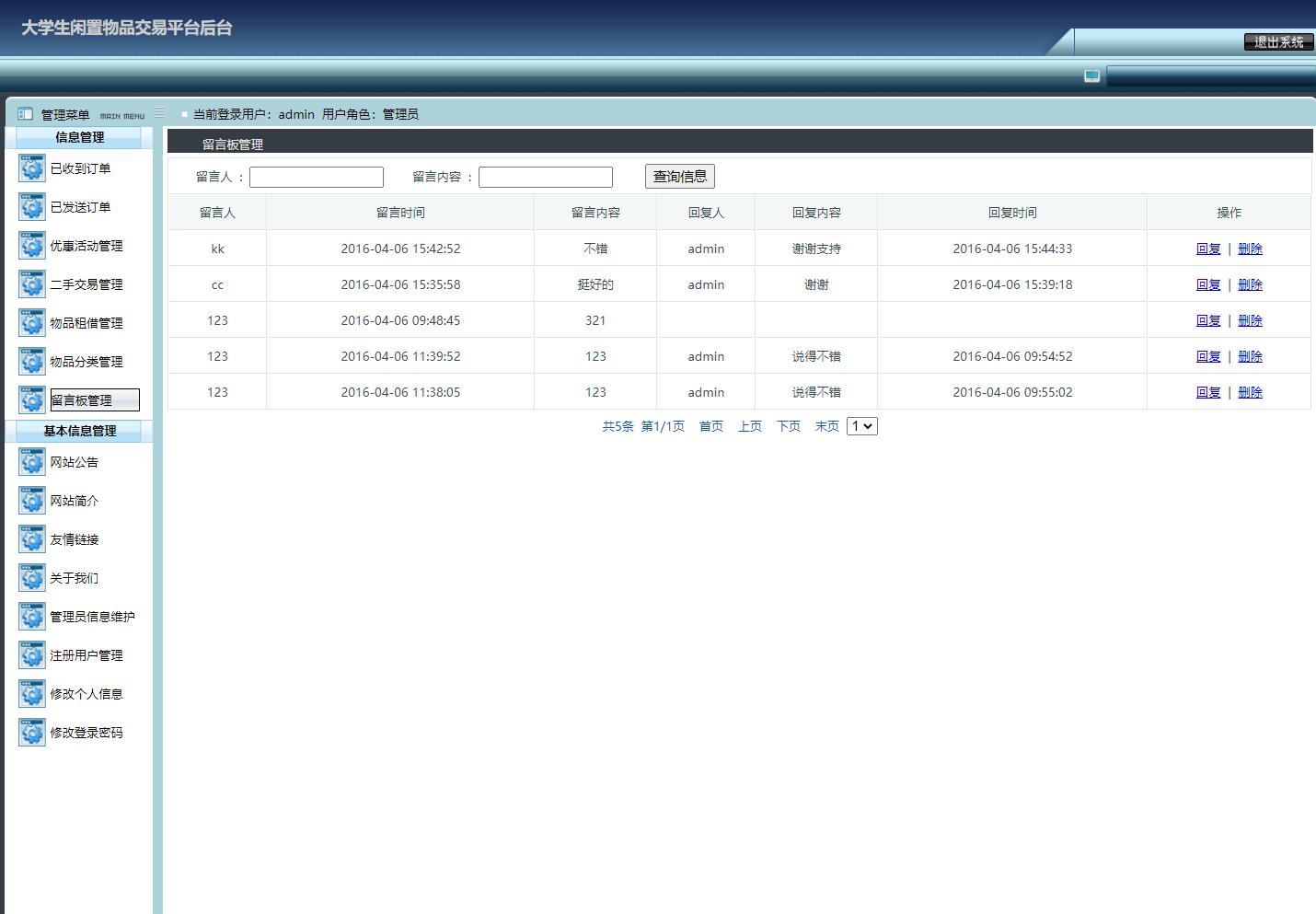Open the 留言板管理 menu item
Image resolution: width=1316 pixels, height=914 pixels.
tap(93, 399)
